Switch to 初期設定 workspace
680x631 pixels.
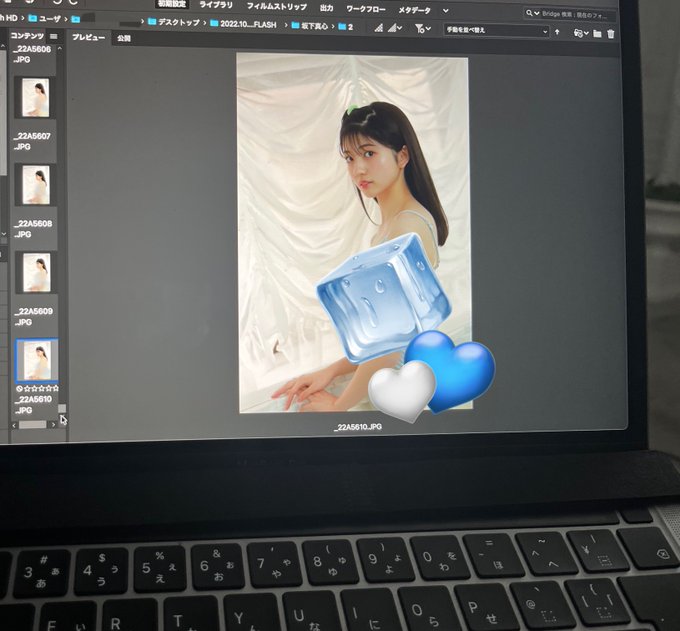pyautogui.click(x=172, y=3)
